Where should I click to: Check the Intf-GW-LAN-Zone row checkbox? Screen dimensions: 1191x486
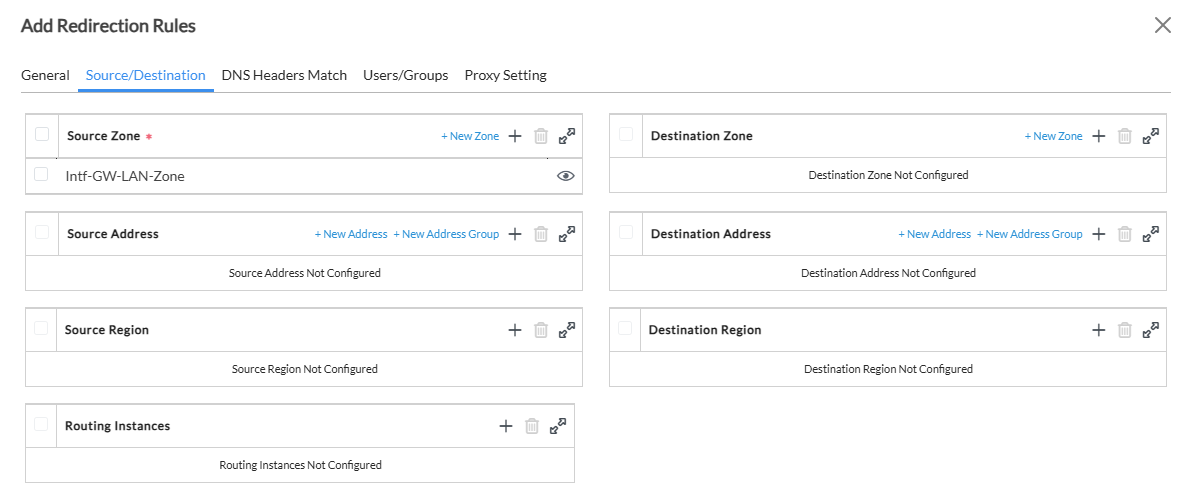point(41,175)
